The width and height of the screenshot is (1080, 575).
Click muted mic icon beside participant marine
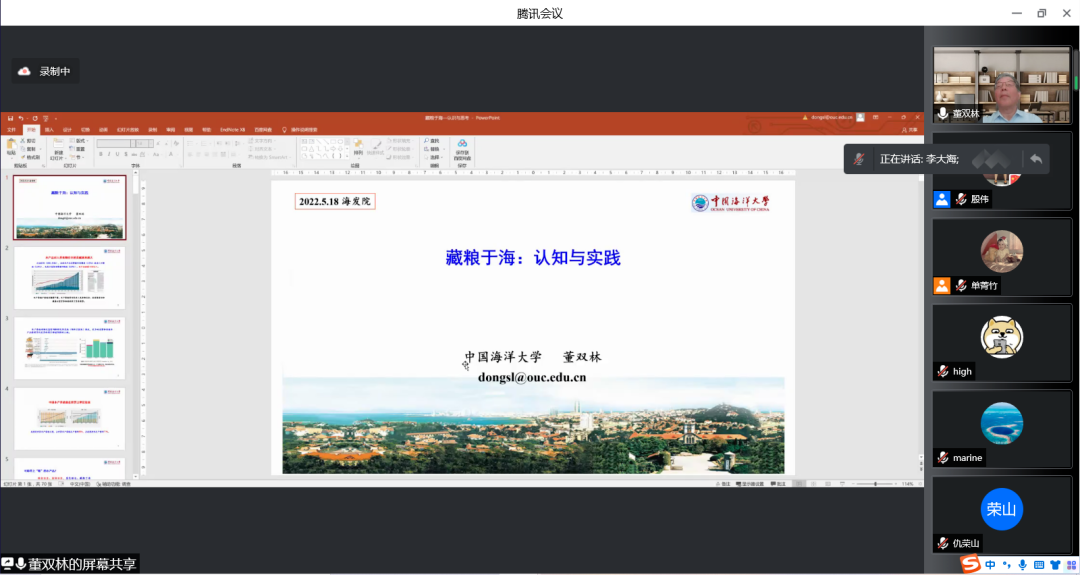click(942, 457)
